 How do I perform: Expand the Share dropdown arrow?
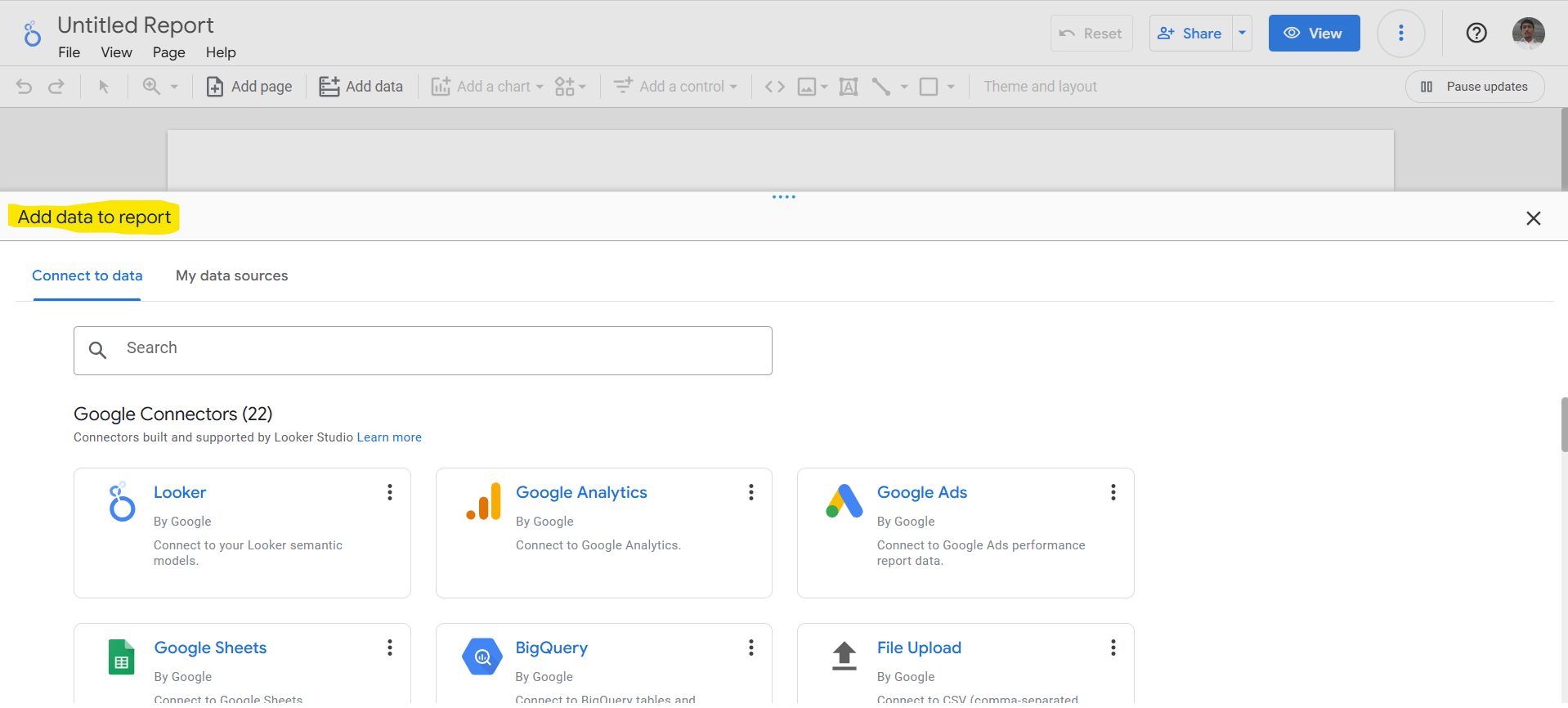pos(1242,34)
